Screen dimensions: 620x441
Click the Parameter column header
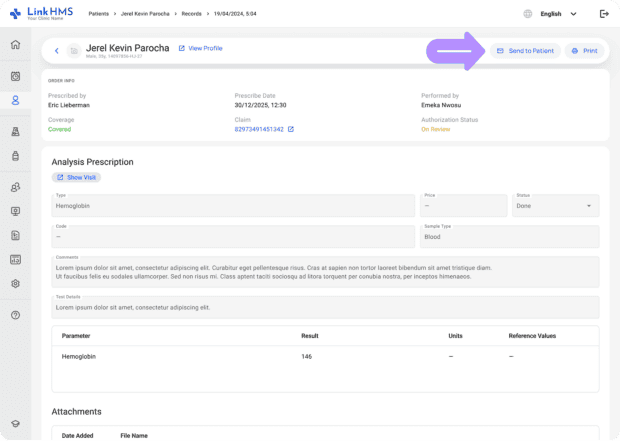tap(76, 336)
